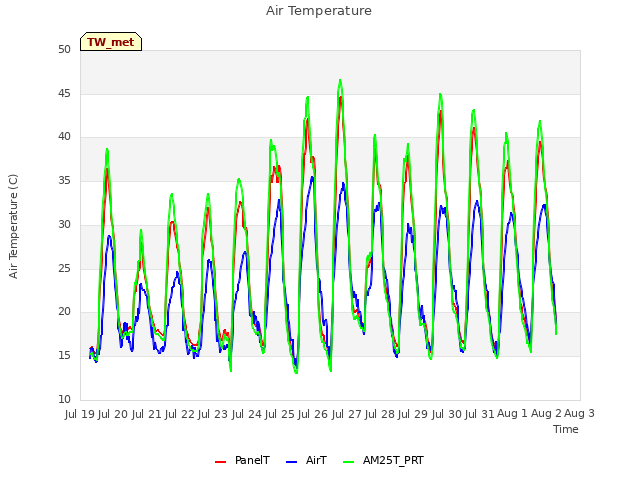Click the 20 y-axis tick label
This screenshot has width=640, height=480.
click(x=64, y=312)
